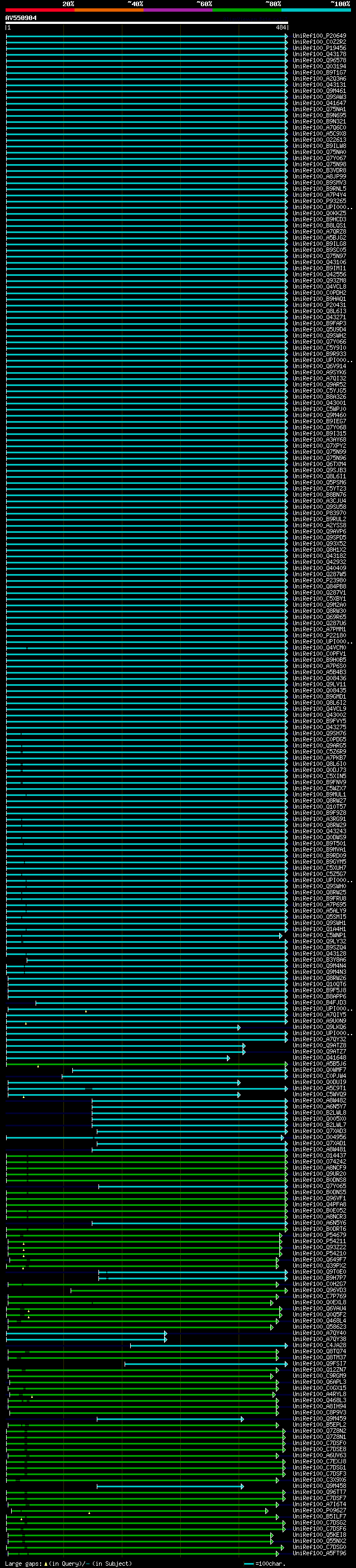Select label UniRef100_A5C9X8
The height and width of the screenshot is (1568, 356).
point(319,134)
